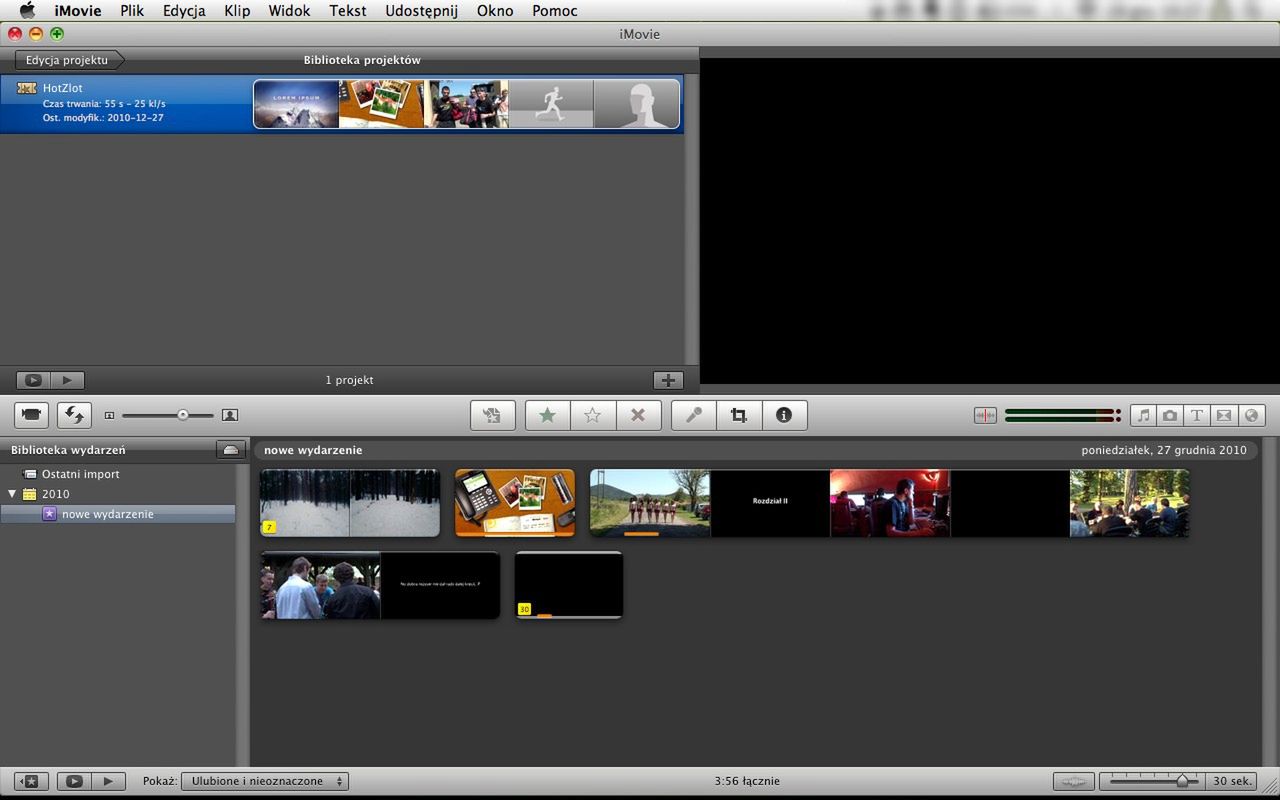Unmark selection with the hollow star
The image size is (1280, 800).
pyautogui.click(x=593, y=415)
